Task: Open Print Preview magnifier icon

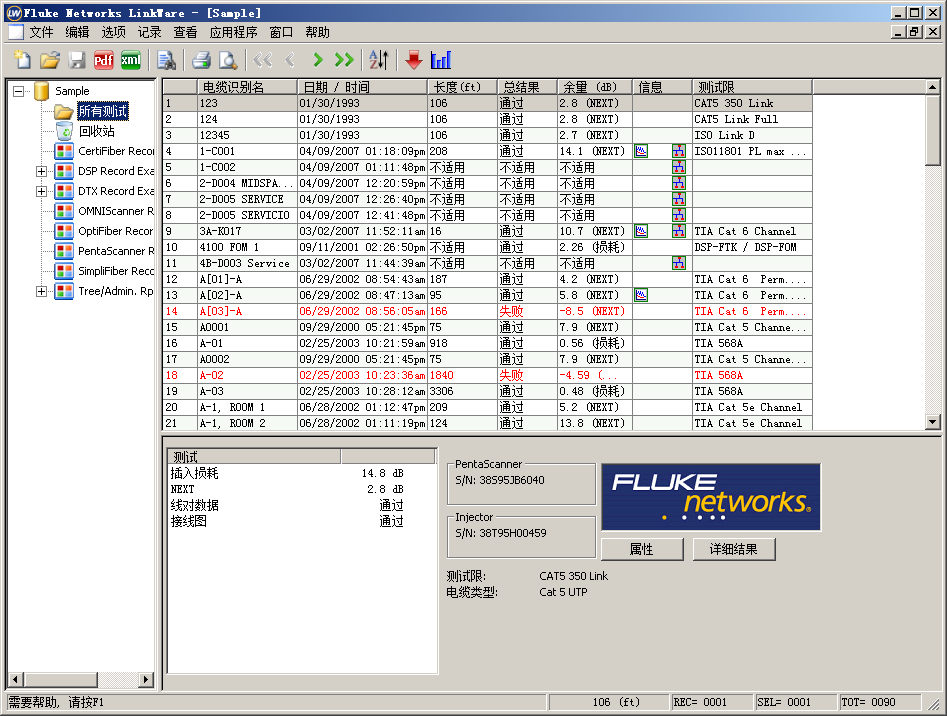Action: (x=228, y=60)
